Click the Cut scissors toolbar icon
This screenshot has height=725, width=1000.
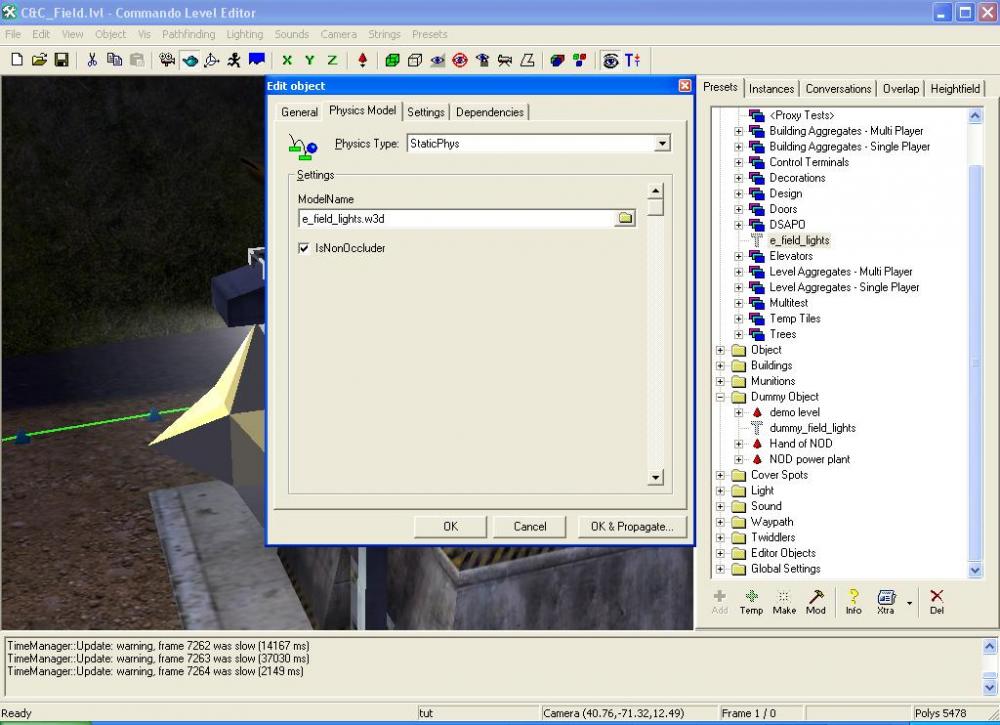(x=92, y=60)
